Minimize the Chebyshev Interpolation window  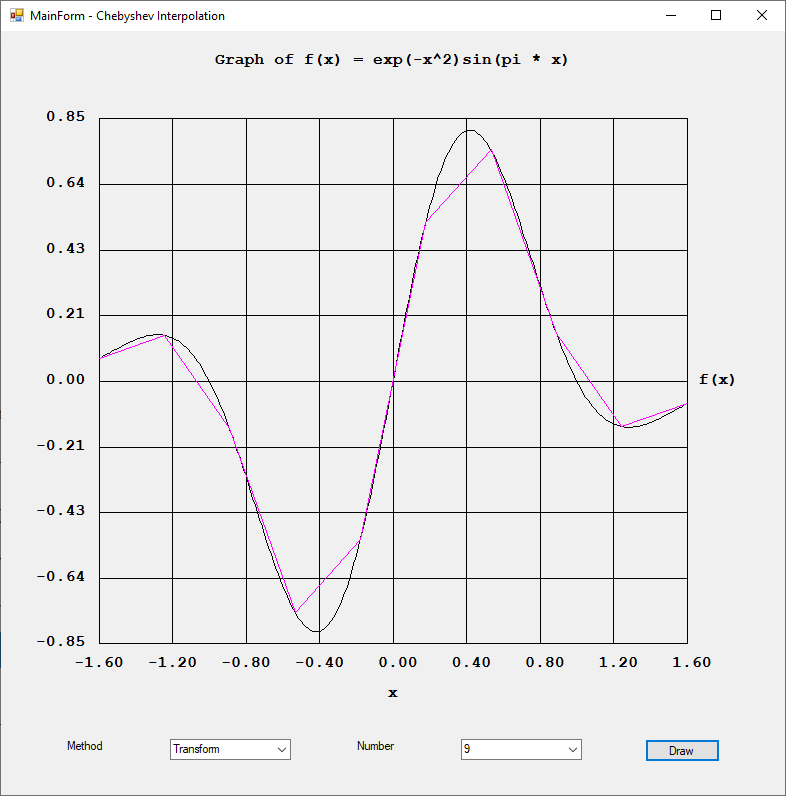pos(670,16)
